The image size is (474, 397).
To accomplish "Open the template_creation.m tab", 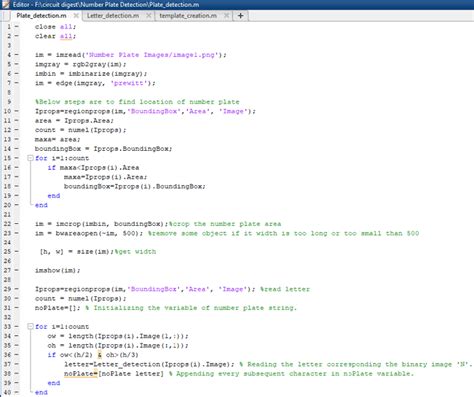I will [188, 16].
